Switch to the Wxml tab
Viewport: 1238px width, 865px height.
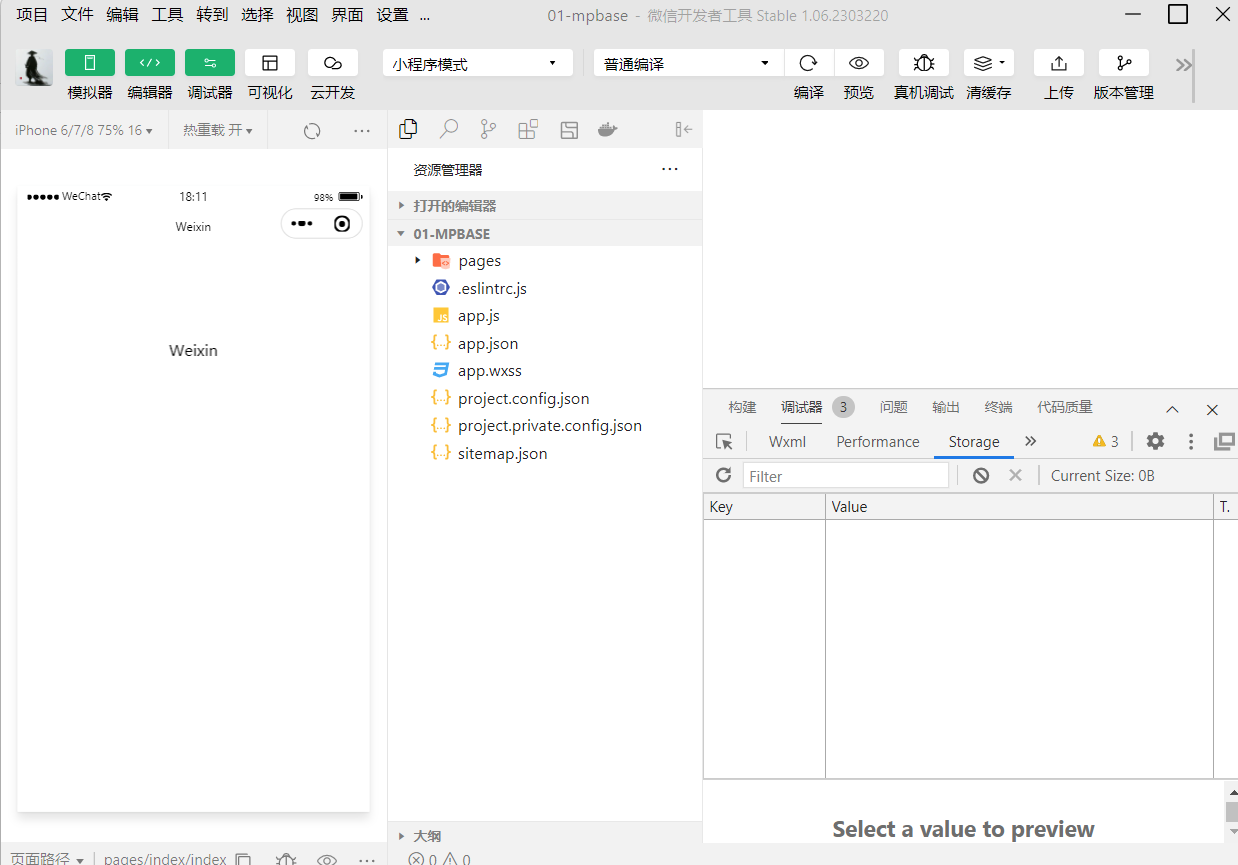(787, 441)
